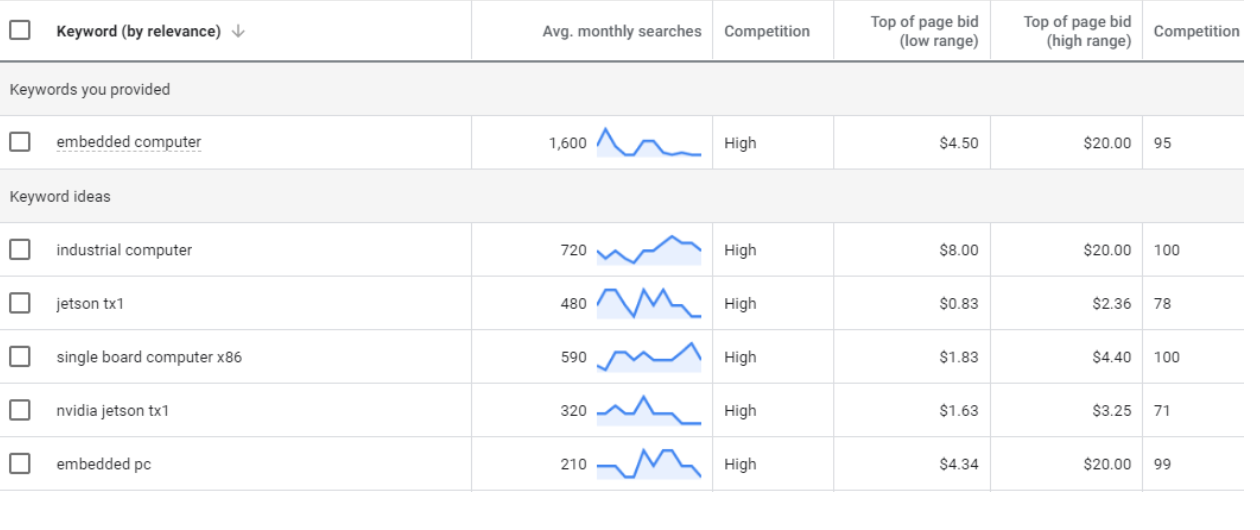The image size is (1260, 530).
Task: Click the trend sparkline for embedded computer
Action: (x=649, y=142)
